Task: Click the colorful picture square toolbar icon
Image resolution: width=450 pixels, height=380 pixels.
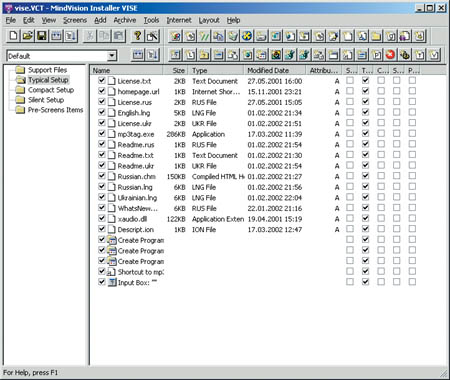Action: 276,55
